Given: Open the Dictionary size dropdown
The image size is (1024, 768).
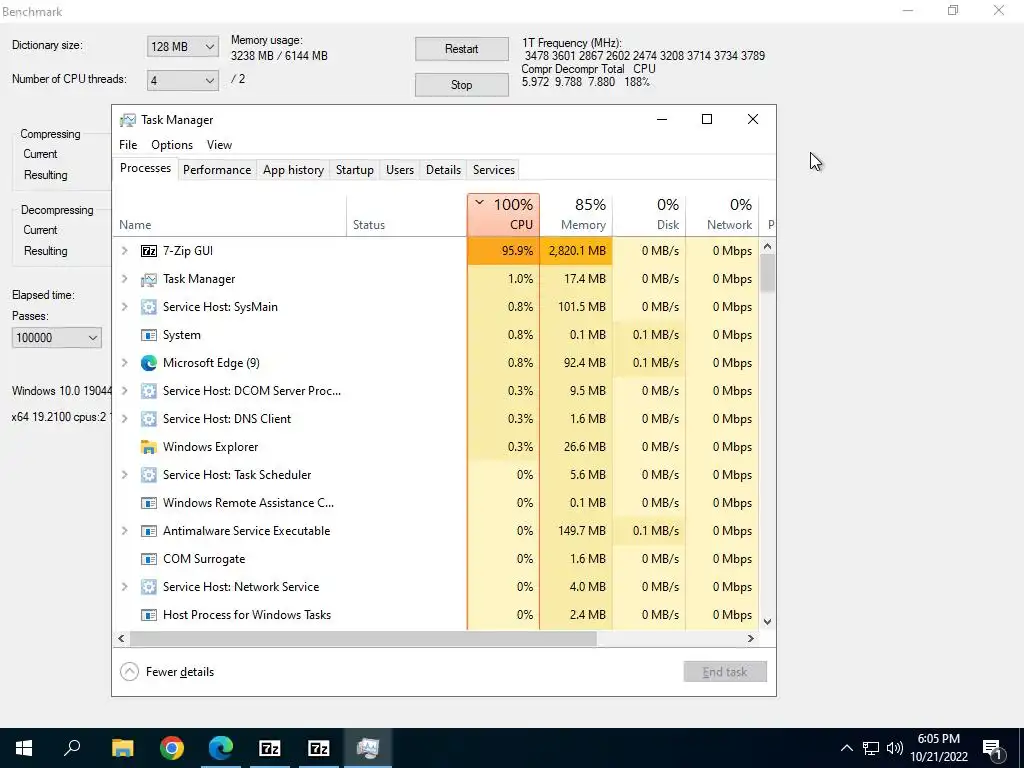Looking at the screenshot, I should coord(183,46).
